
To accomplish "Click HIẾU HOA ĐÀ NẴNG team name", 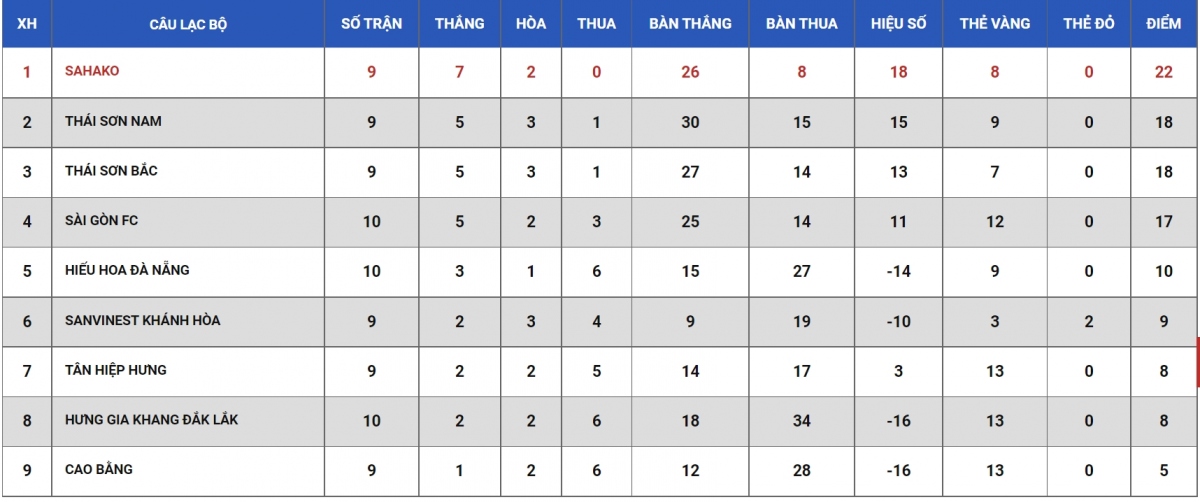I will (x=127, y=270).
